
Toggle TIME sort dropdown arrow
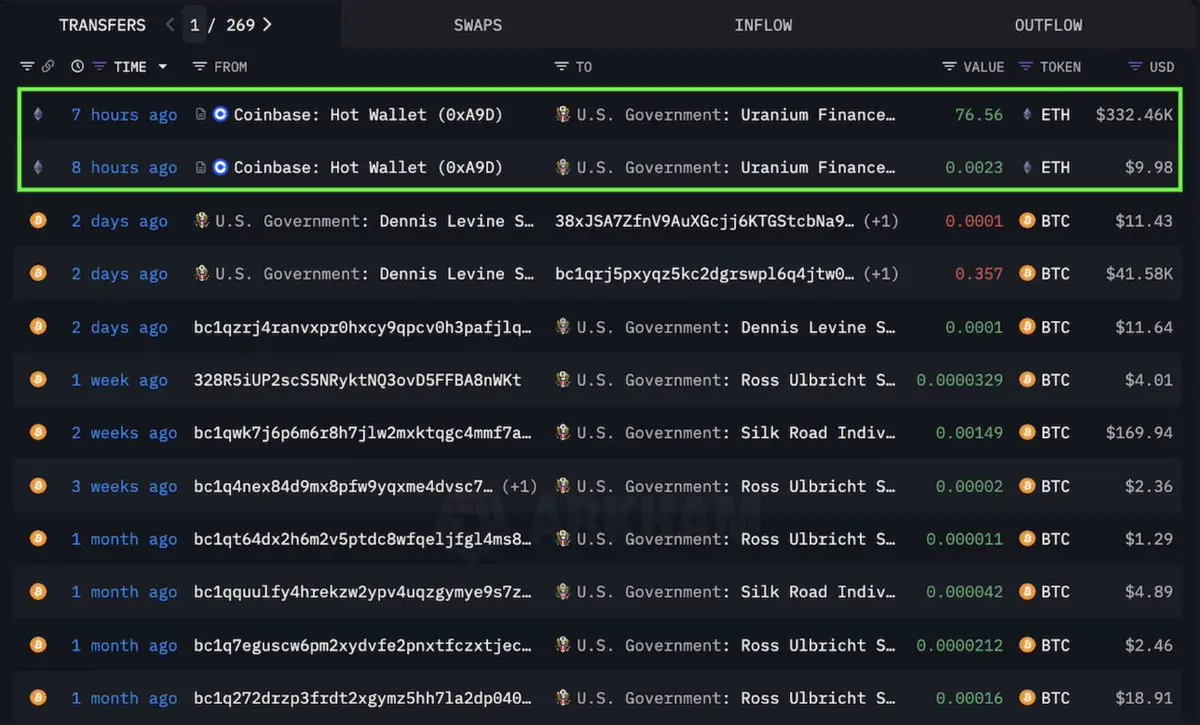click(162, 67)
